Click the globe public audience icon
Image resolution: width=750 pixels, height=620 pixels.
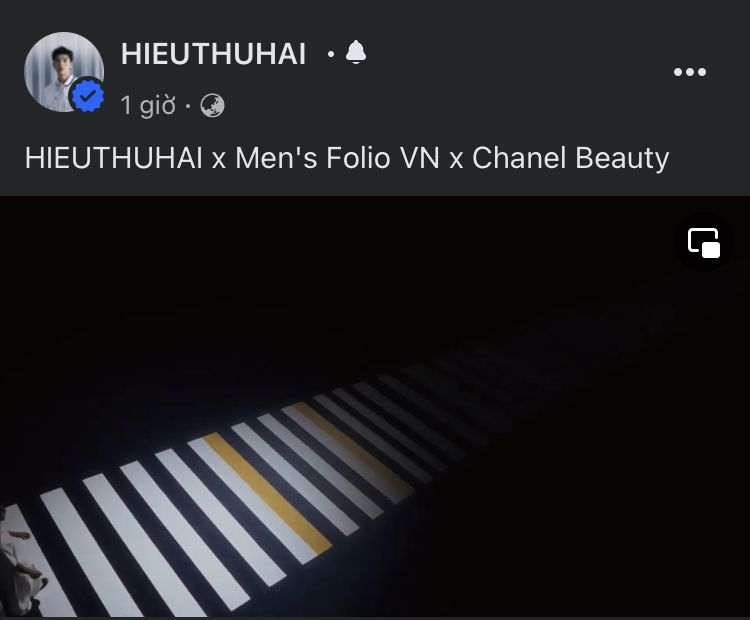pyautogui.click(x=212, y=106)
